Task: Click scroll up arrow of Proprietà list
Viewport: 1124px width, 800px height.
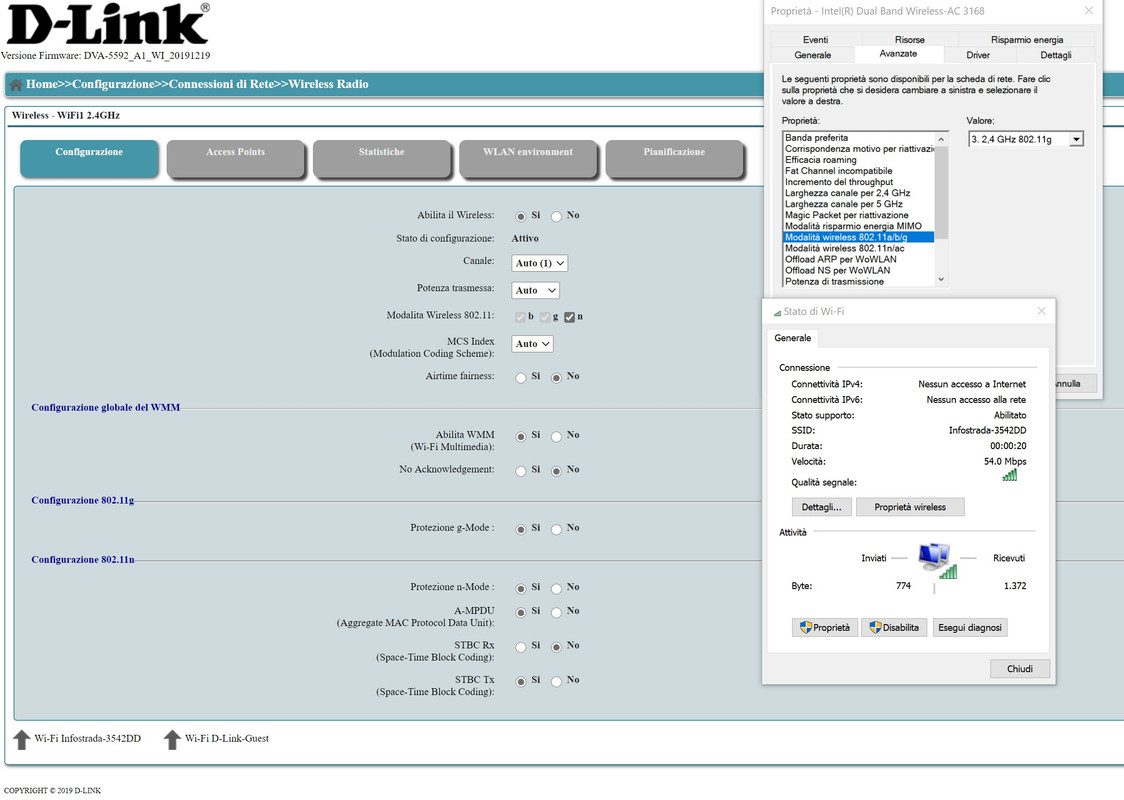Action: pyautogui.click(x=941, y=139)
